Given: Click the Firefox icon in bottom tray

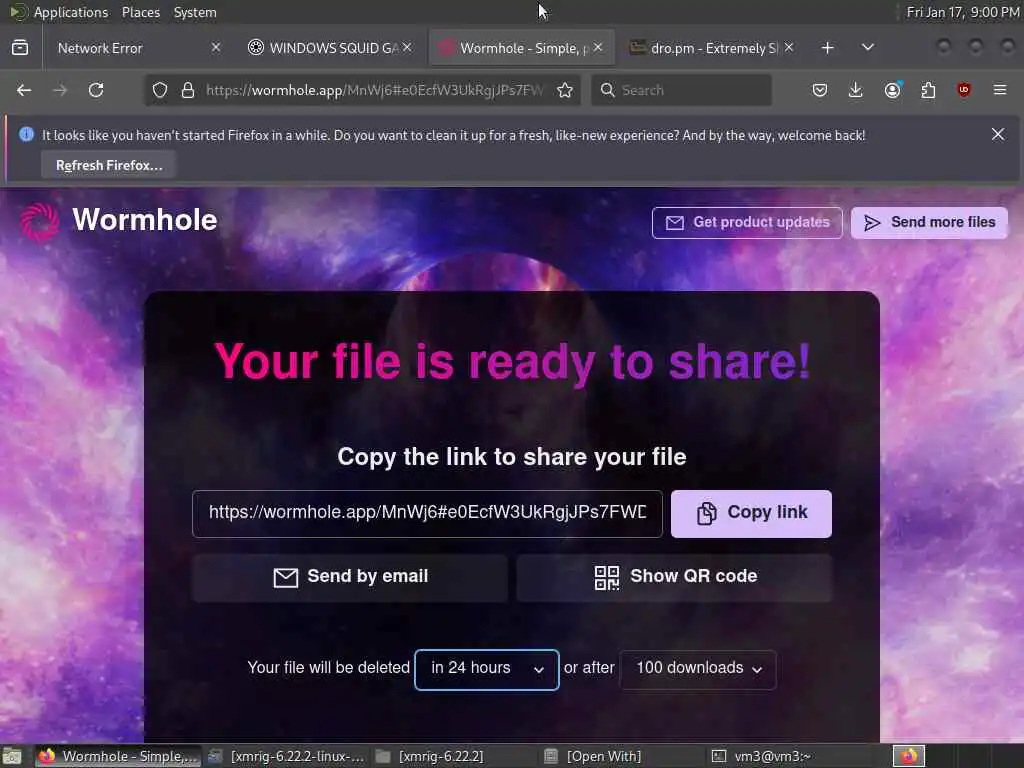Looking at the screenshot, I should click(909, 756).
